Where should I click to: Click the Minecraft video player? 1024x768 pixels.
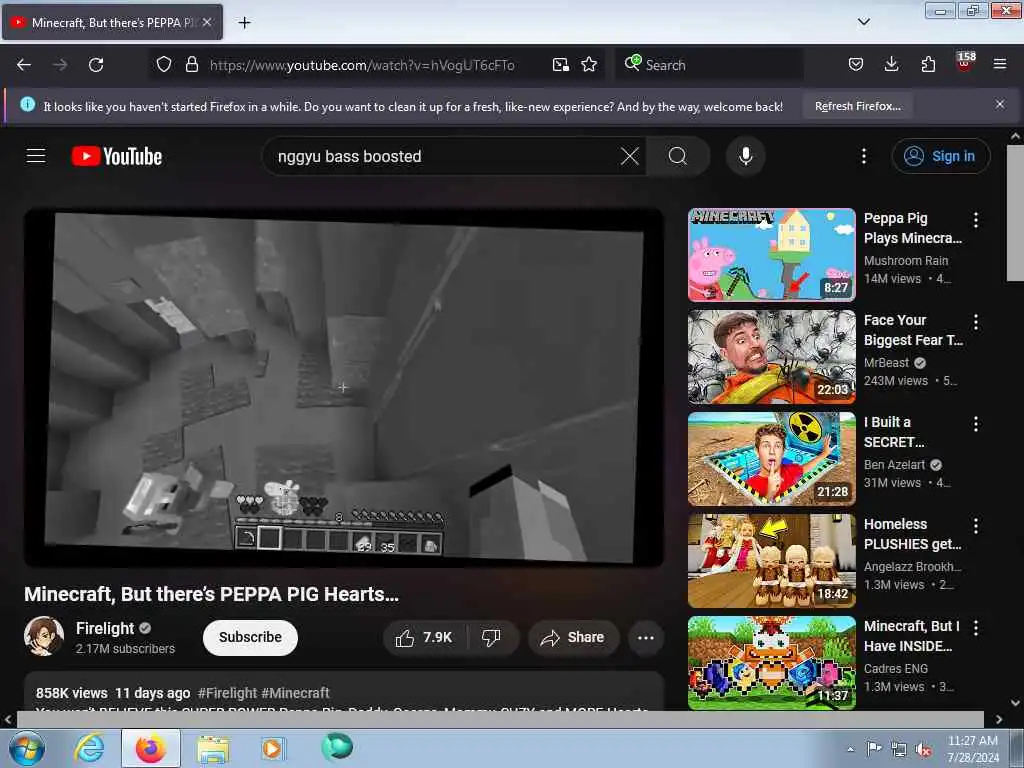click(344, 388)
